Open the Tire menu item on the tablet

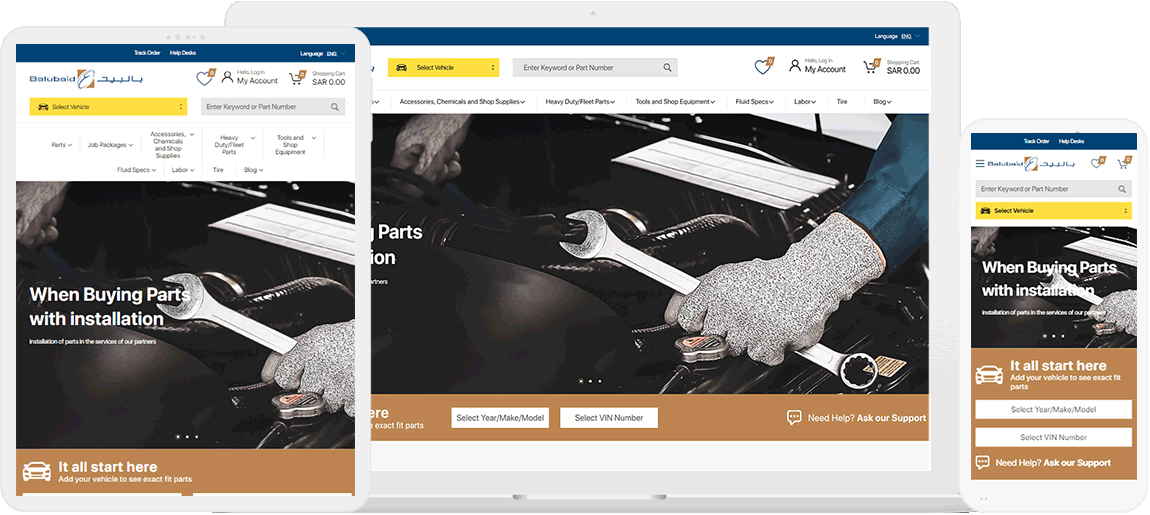click(x=218, y=170)
